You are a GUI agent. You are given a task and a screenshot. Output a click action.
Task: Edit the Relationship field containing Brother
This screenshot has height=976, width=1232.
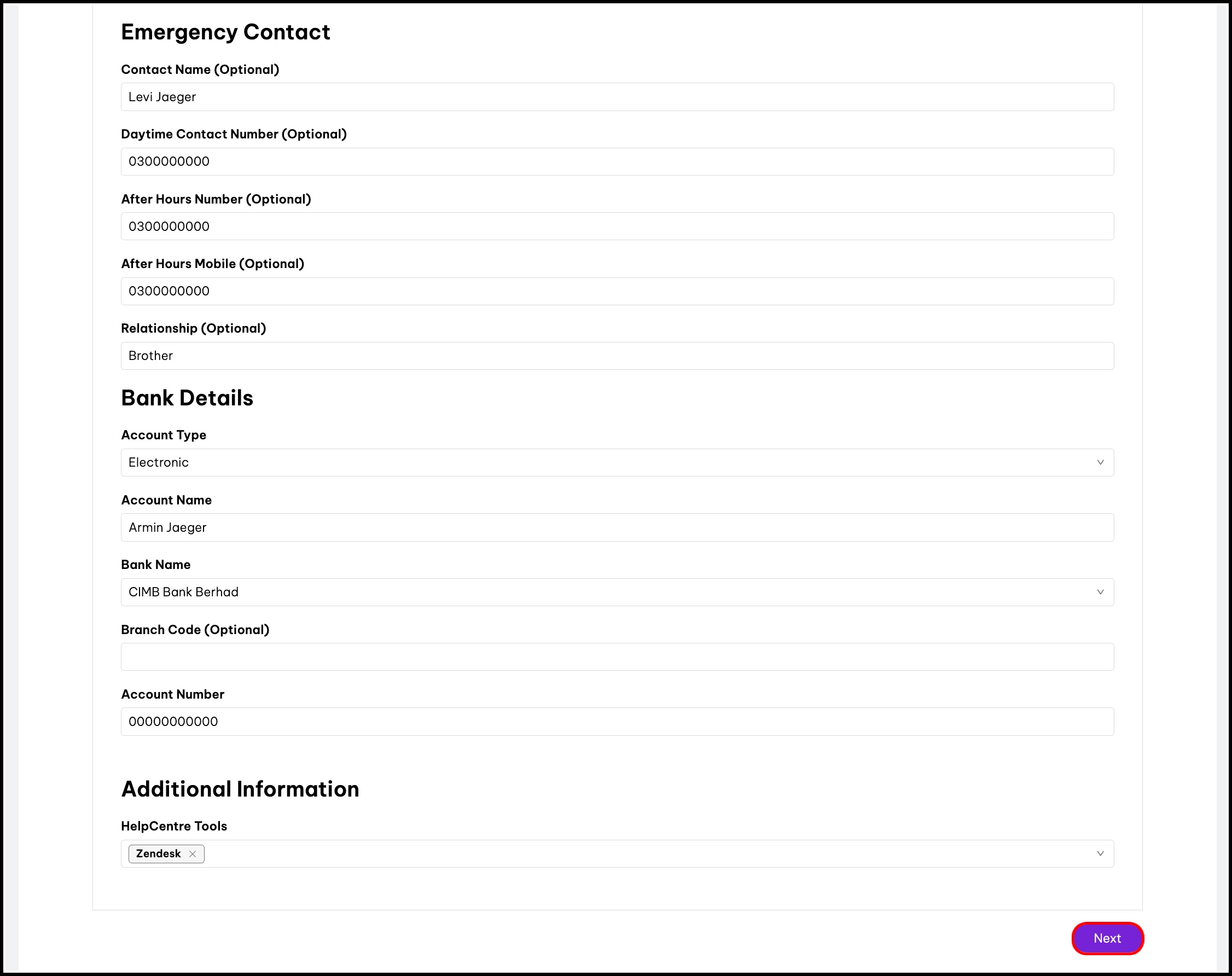click(x=617, y=356)
